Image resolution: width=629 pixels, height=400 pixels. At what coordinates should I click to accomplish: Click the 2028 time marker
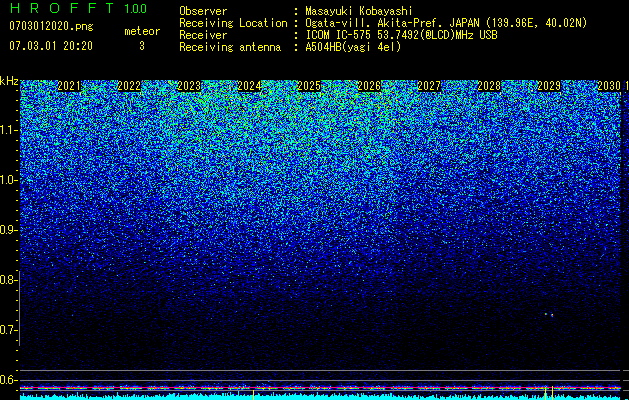click(489, 86)
